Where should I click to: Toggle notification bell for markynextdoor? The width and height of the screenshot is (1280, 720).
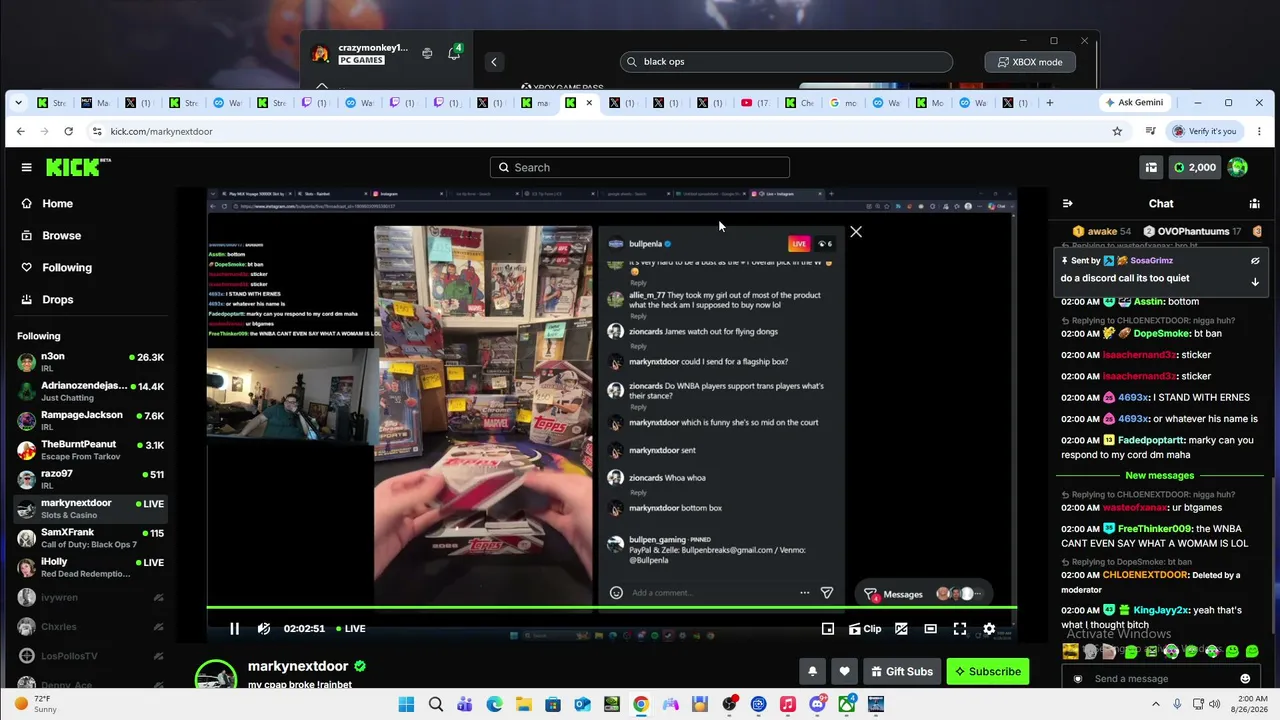pos(812,671)
